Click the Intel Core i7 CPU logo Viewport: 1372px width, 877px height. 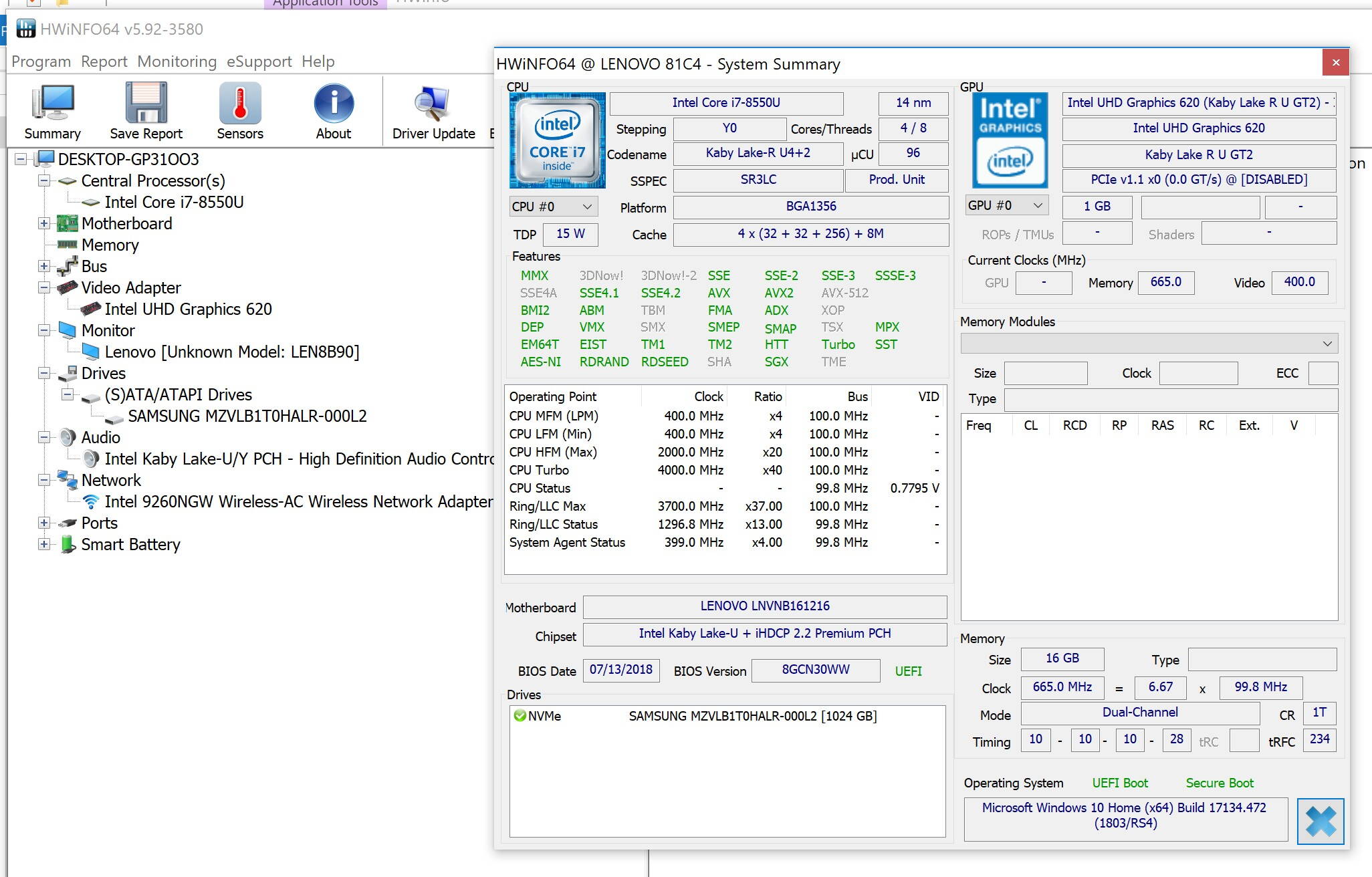point(557,140)
